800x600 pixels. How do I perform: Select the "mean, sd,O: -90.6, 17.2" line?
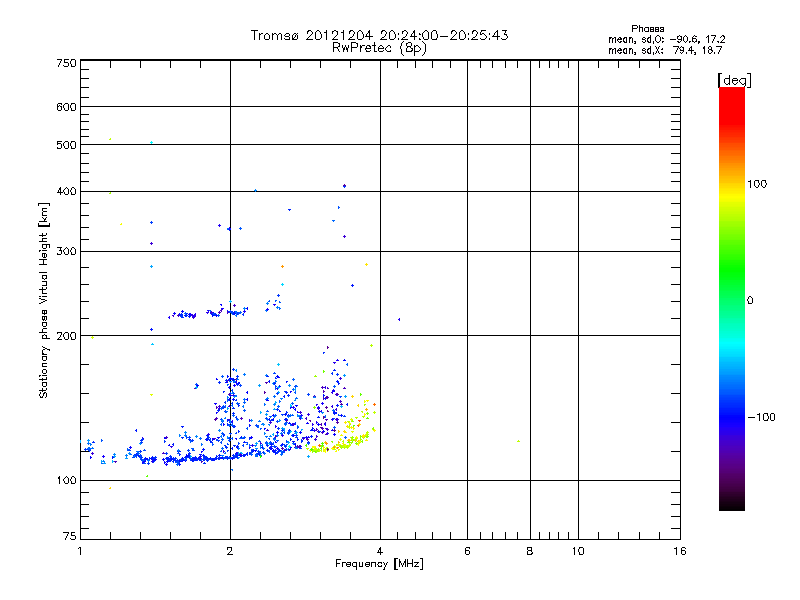pyautogui.click(x=666, y=39)
